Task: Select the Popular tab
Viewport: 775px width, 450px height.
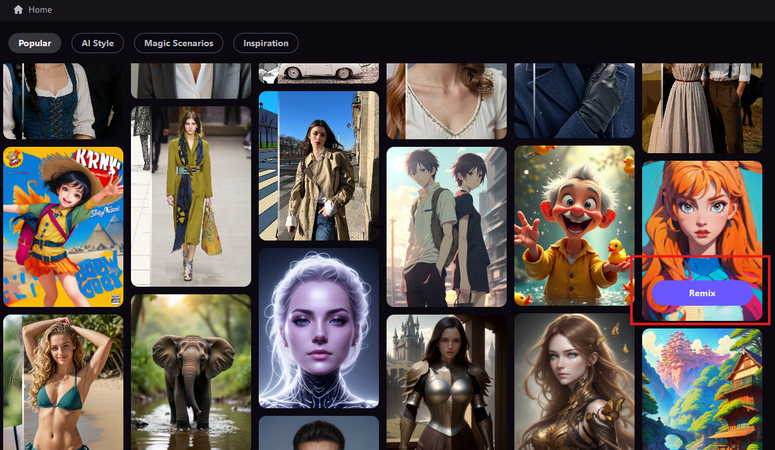Action: tap(35, 43)
